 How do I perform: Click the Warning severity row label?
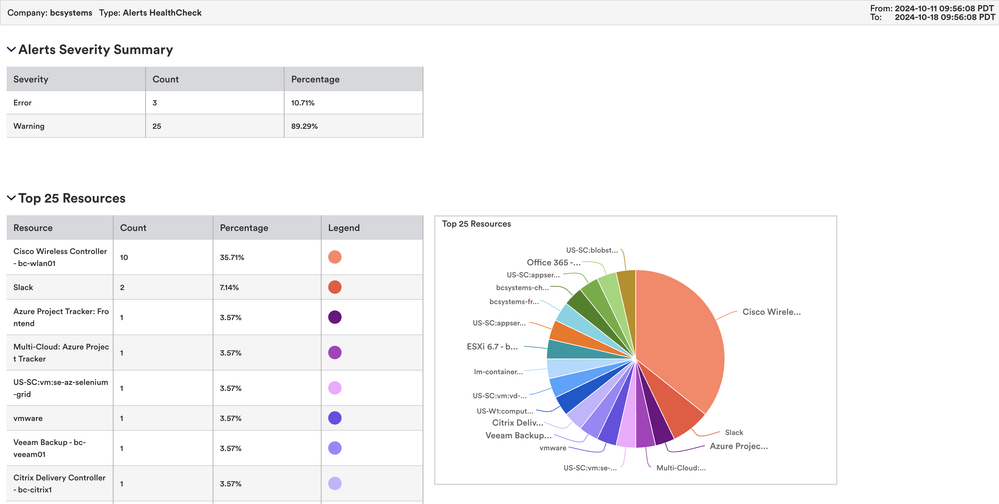[29, 126]
